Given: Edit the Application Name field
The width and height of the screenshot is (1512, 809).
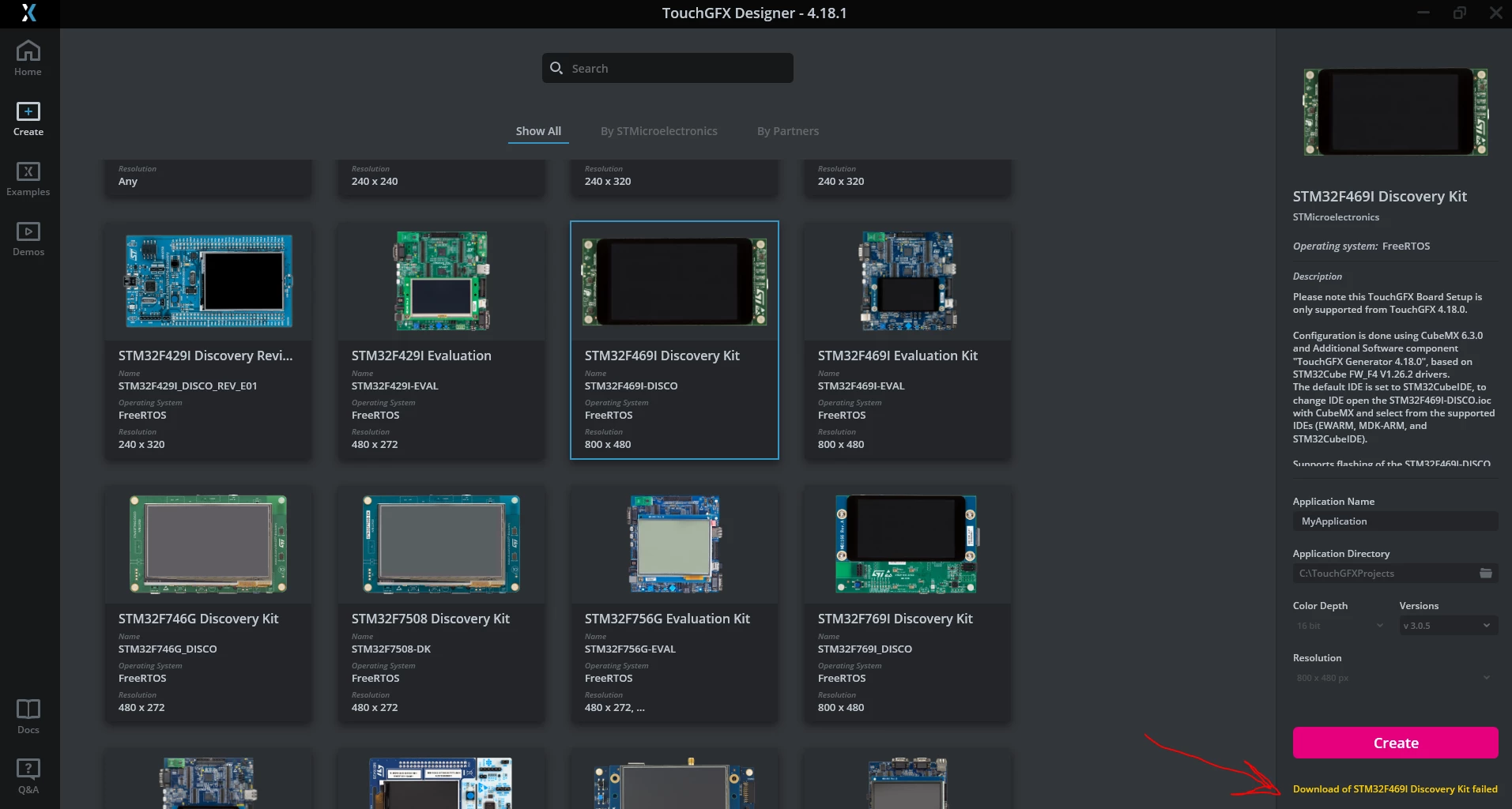Looking at the screenshot, I should coord(1396,521).
